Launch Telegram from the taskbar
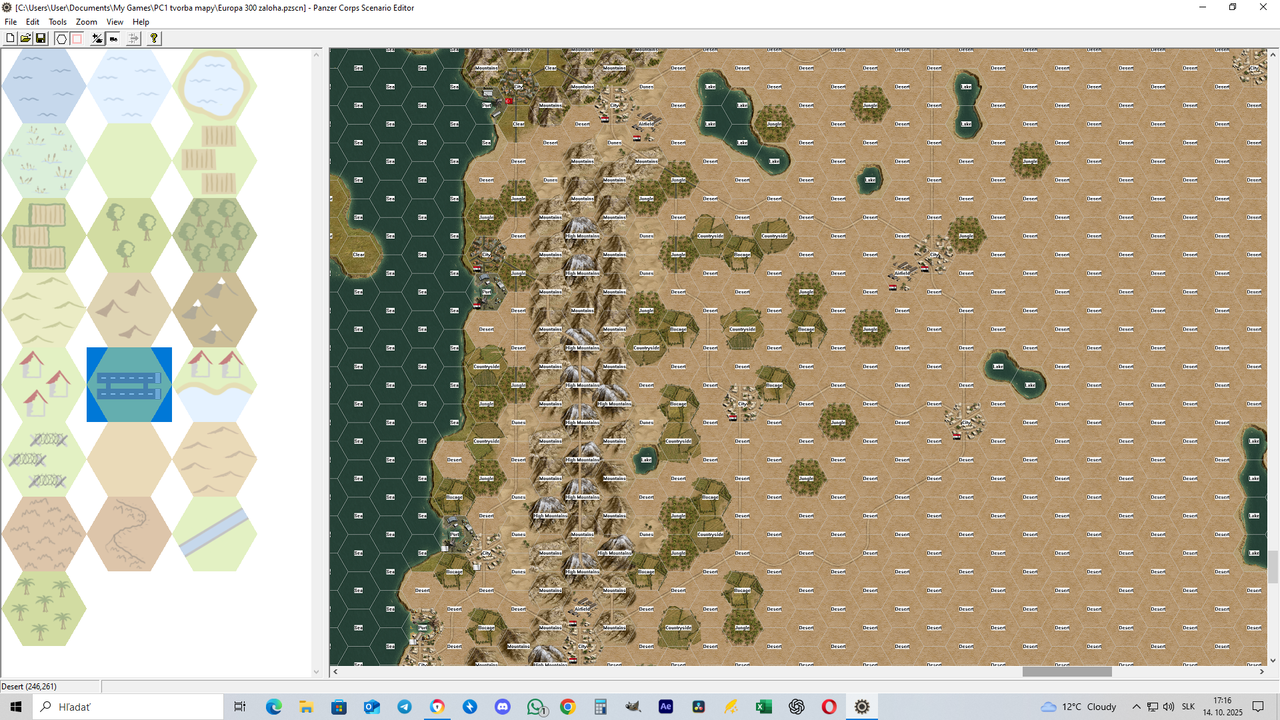 [x=404, y=707]
